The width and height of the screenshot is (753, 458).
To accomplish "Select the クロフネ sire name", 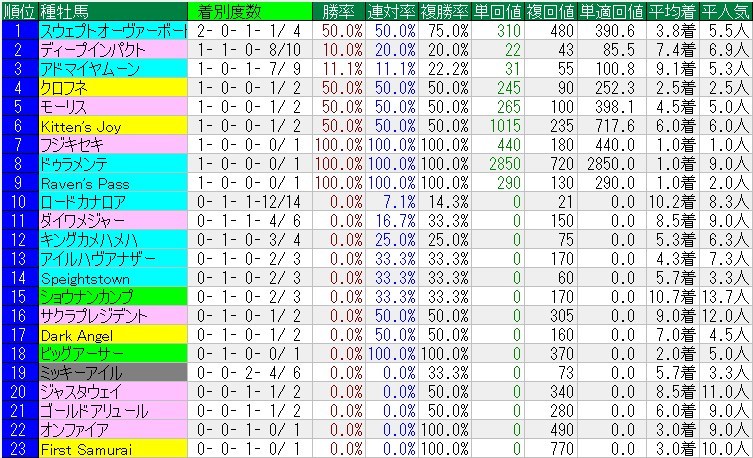I will pos(113,88).
